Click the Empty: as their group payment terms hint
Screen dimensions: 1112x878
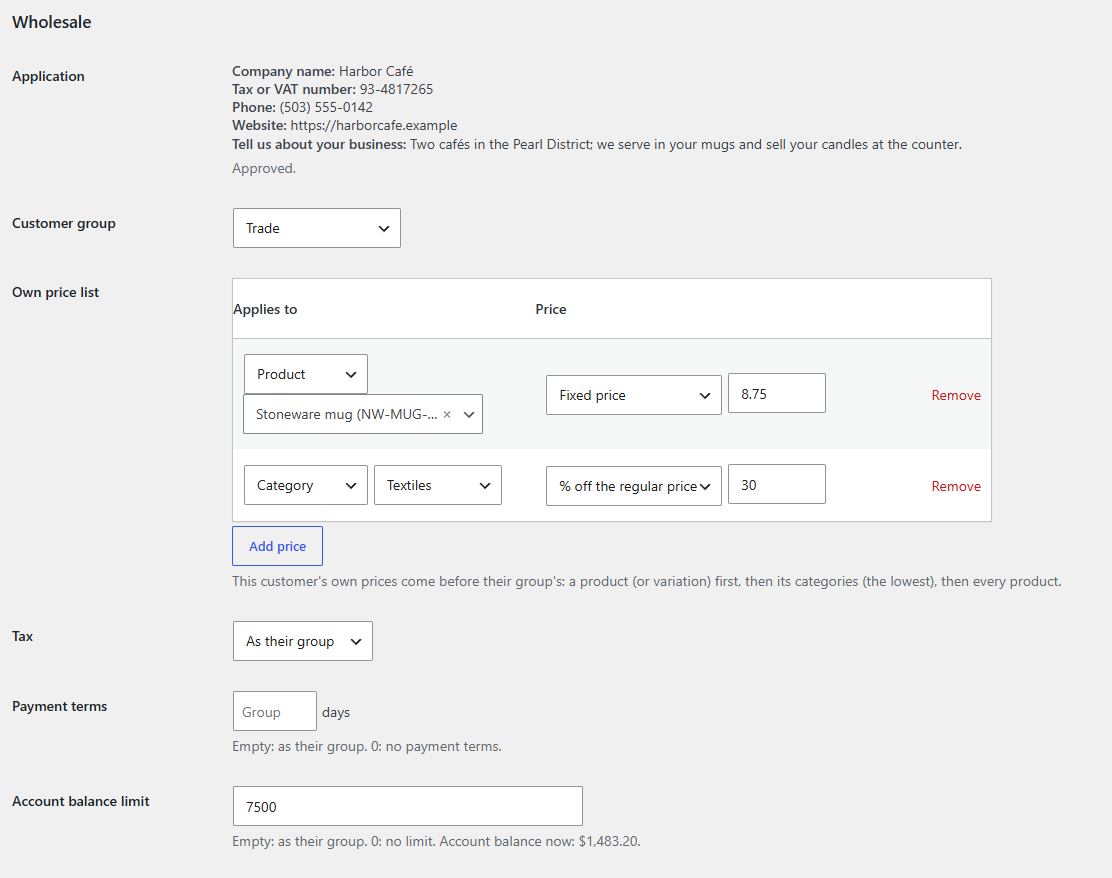pyautogui.click(x=367, y=746)
